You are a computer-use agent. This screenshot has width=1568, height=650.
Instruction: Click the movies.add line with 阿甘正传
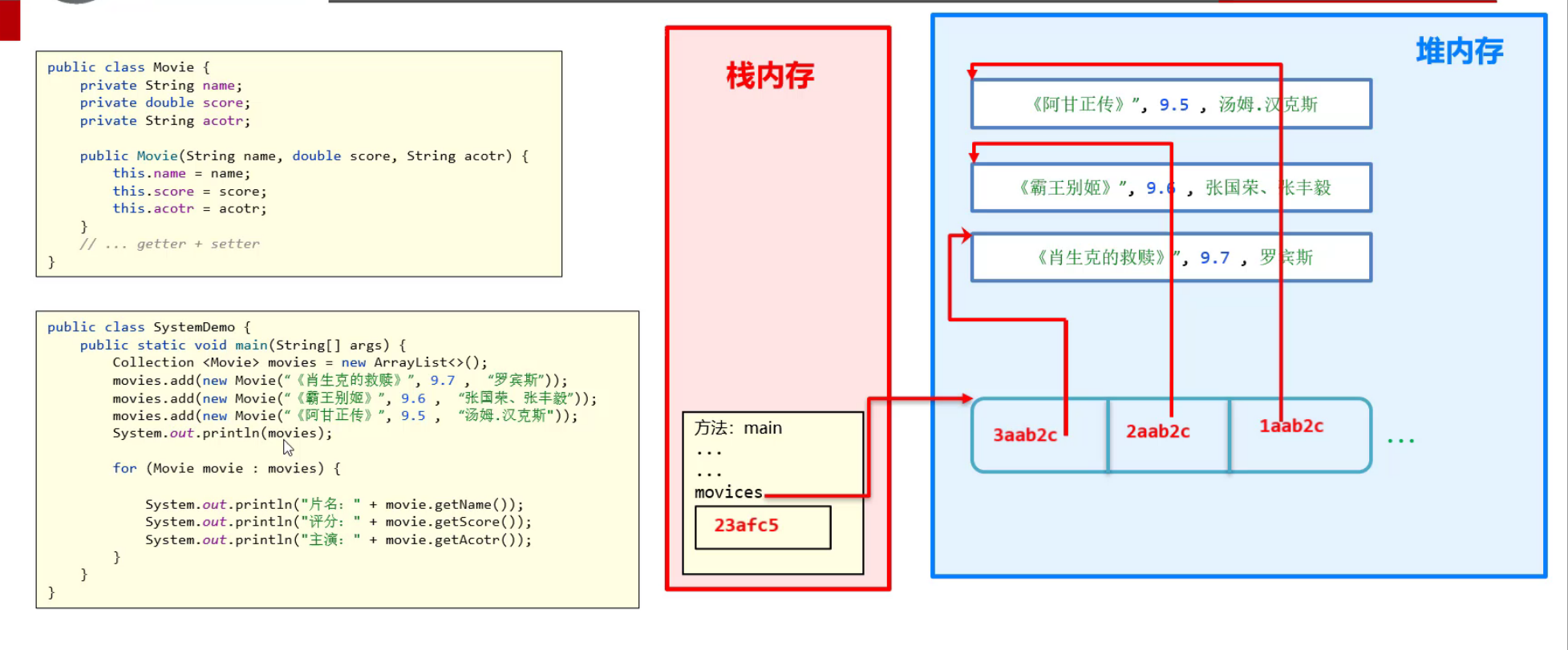(345, 415)
